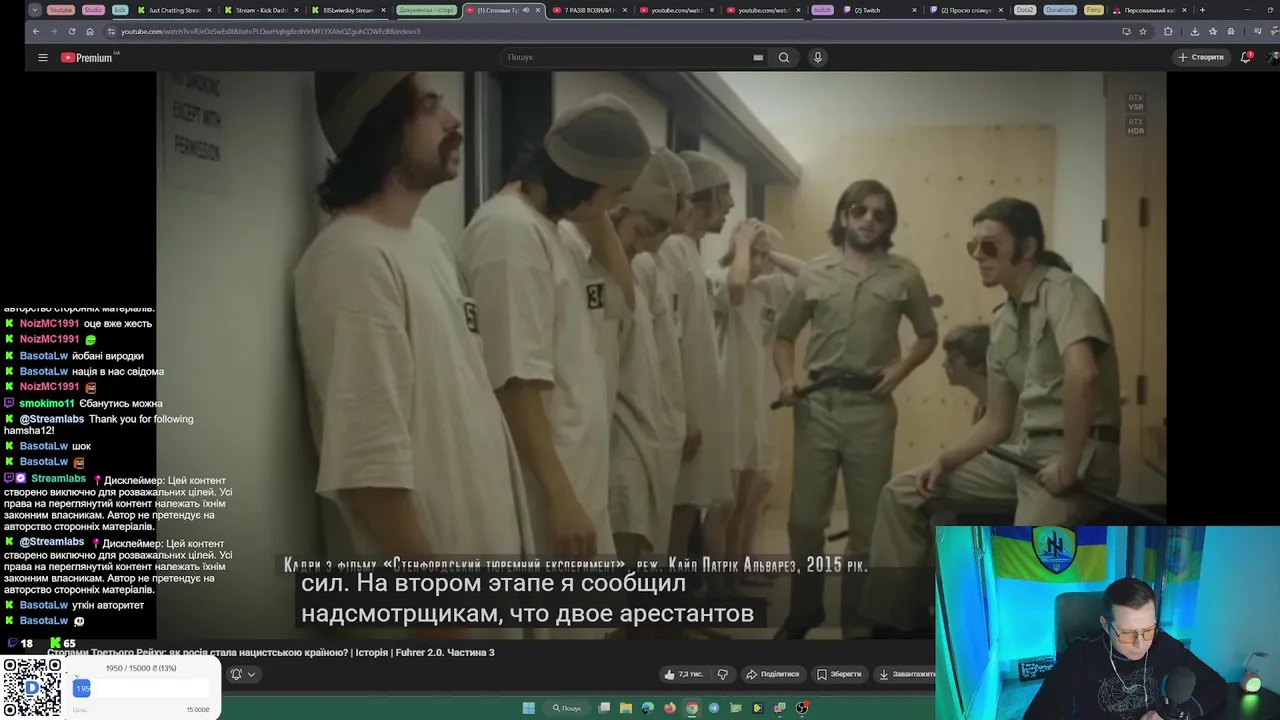This screenshot has height=720, width=1280.
Task: Open File Explorer from taskbar
Action: [x=626, y=708]
